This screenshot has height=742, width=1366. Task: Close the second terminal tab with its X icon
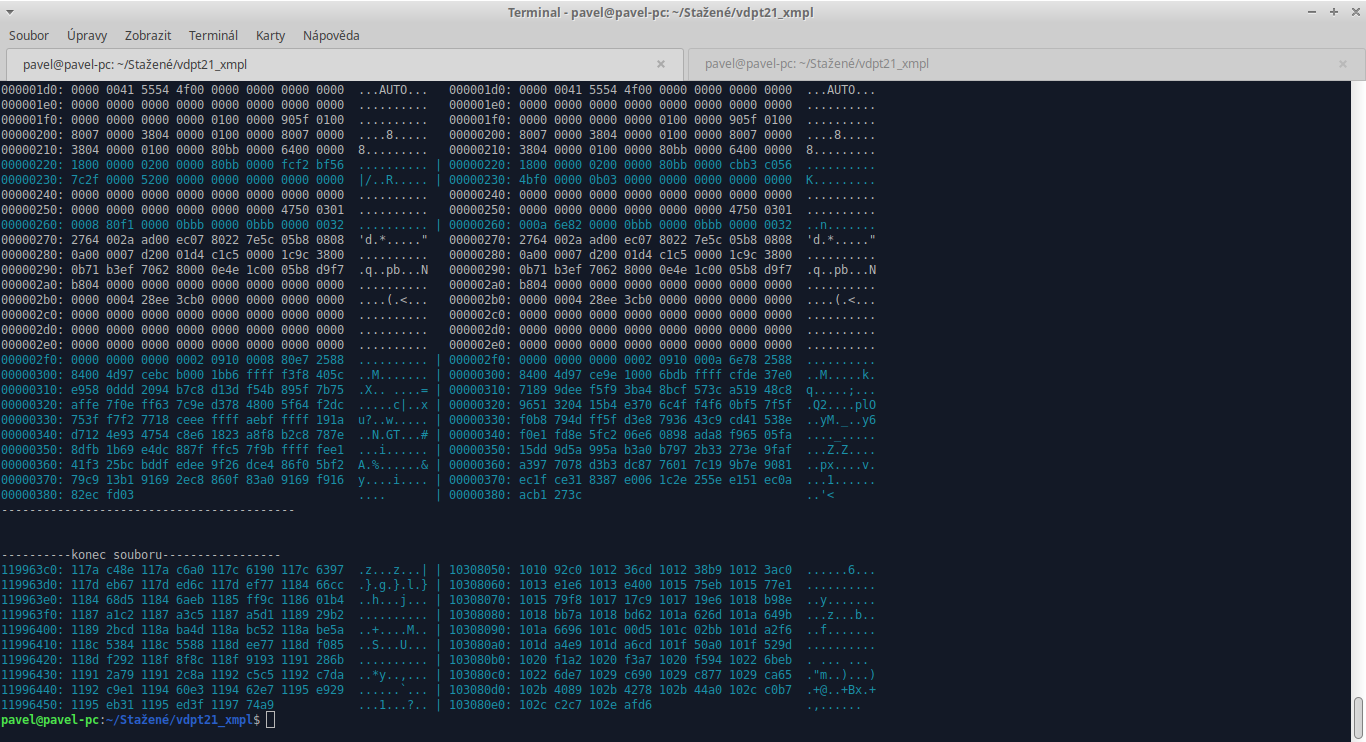[1342, 64]
